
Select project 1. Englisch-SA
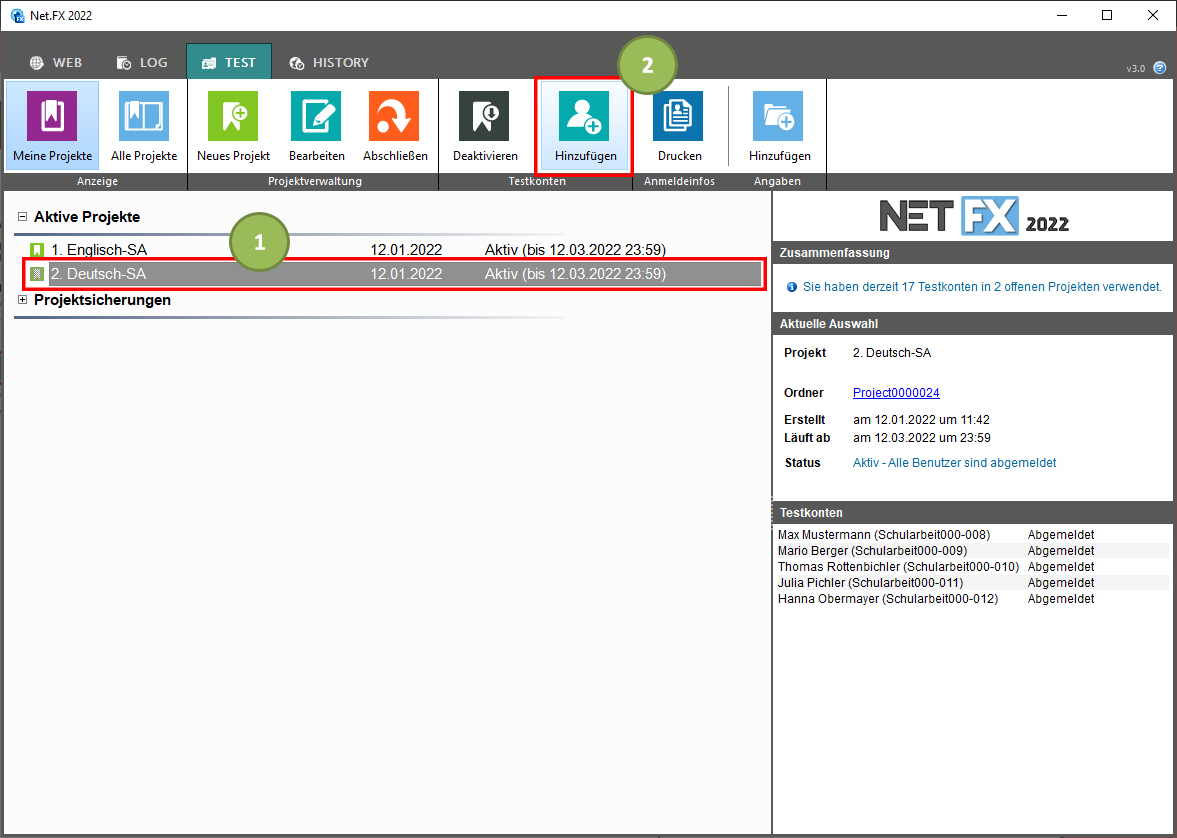click(394, 250)
